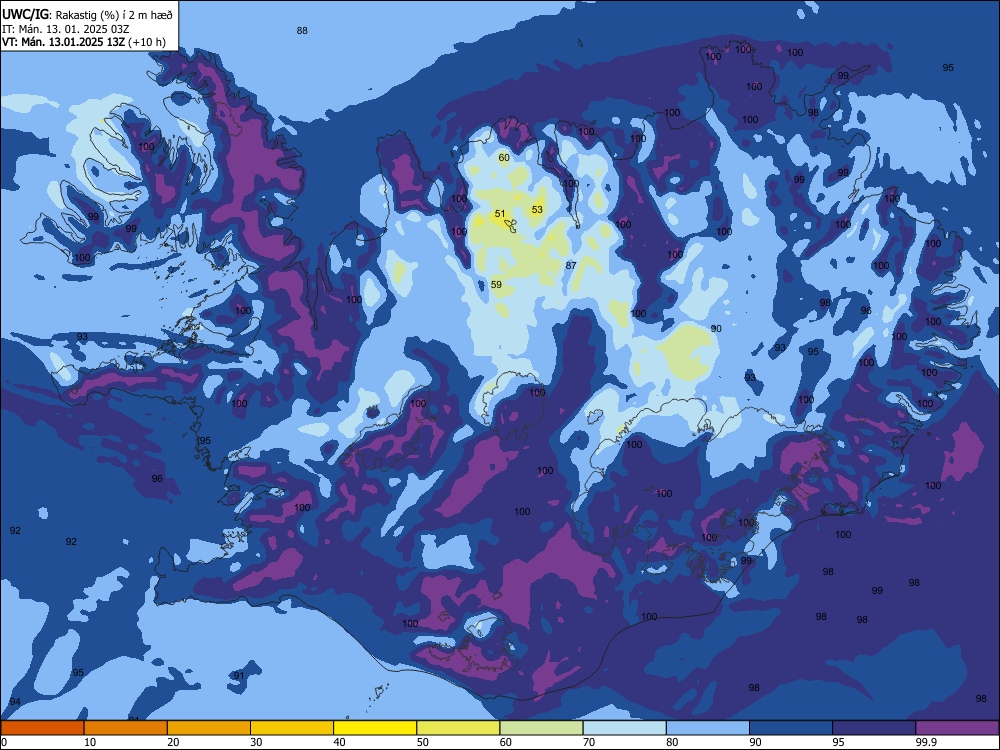Click the '59' humidity value on map
Image resolution: width=1000 pixels, height=750 pixels.
click(496, 284)
